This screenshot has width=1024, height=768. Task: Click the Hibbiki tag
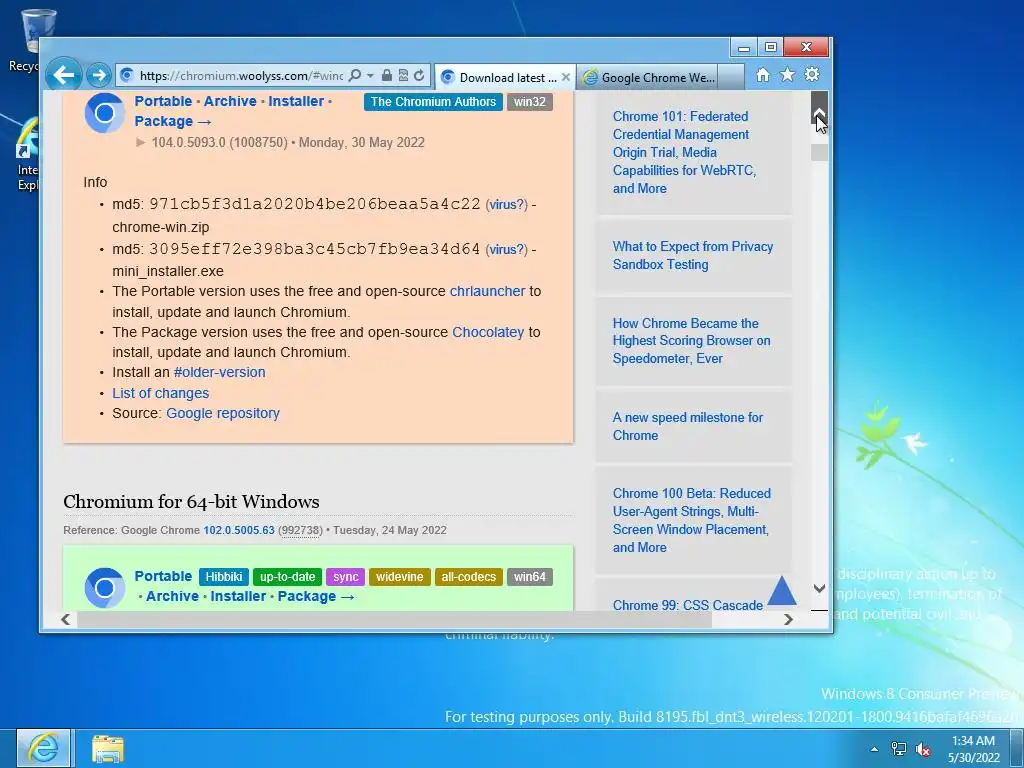click(x=224, y=577)
